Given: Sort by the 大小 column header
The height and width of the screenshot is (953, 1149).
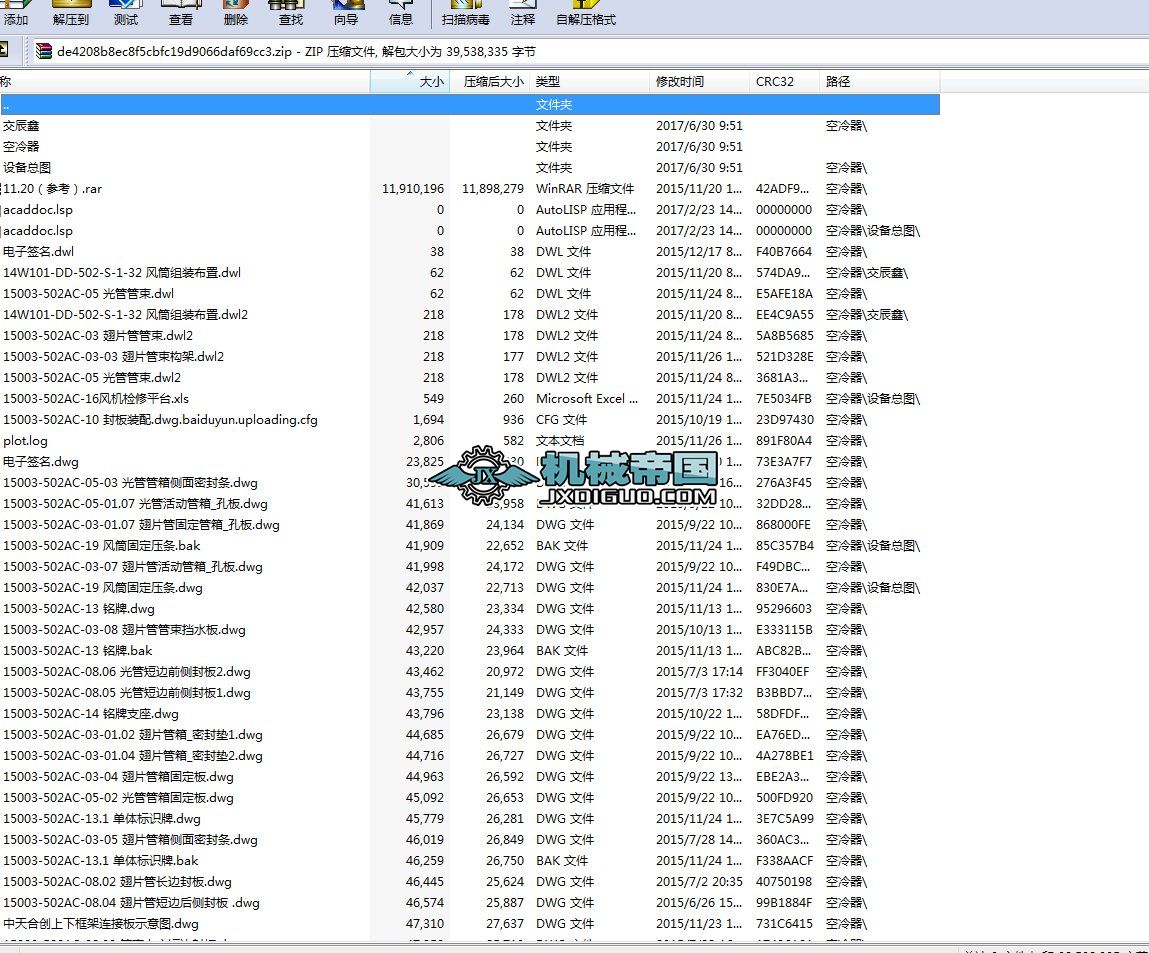Looking at the screenshot, I should [410, 81].
